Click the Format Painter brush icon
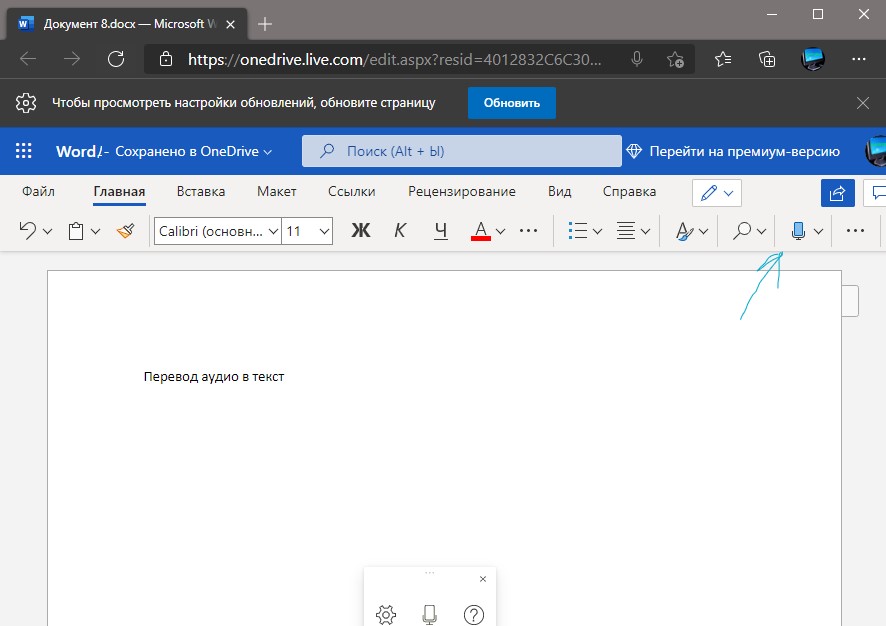Viewport: 886px width, 626px height. [x=125, y=231]
